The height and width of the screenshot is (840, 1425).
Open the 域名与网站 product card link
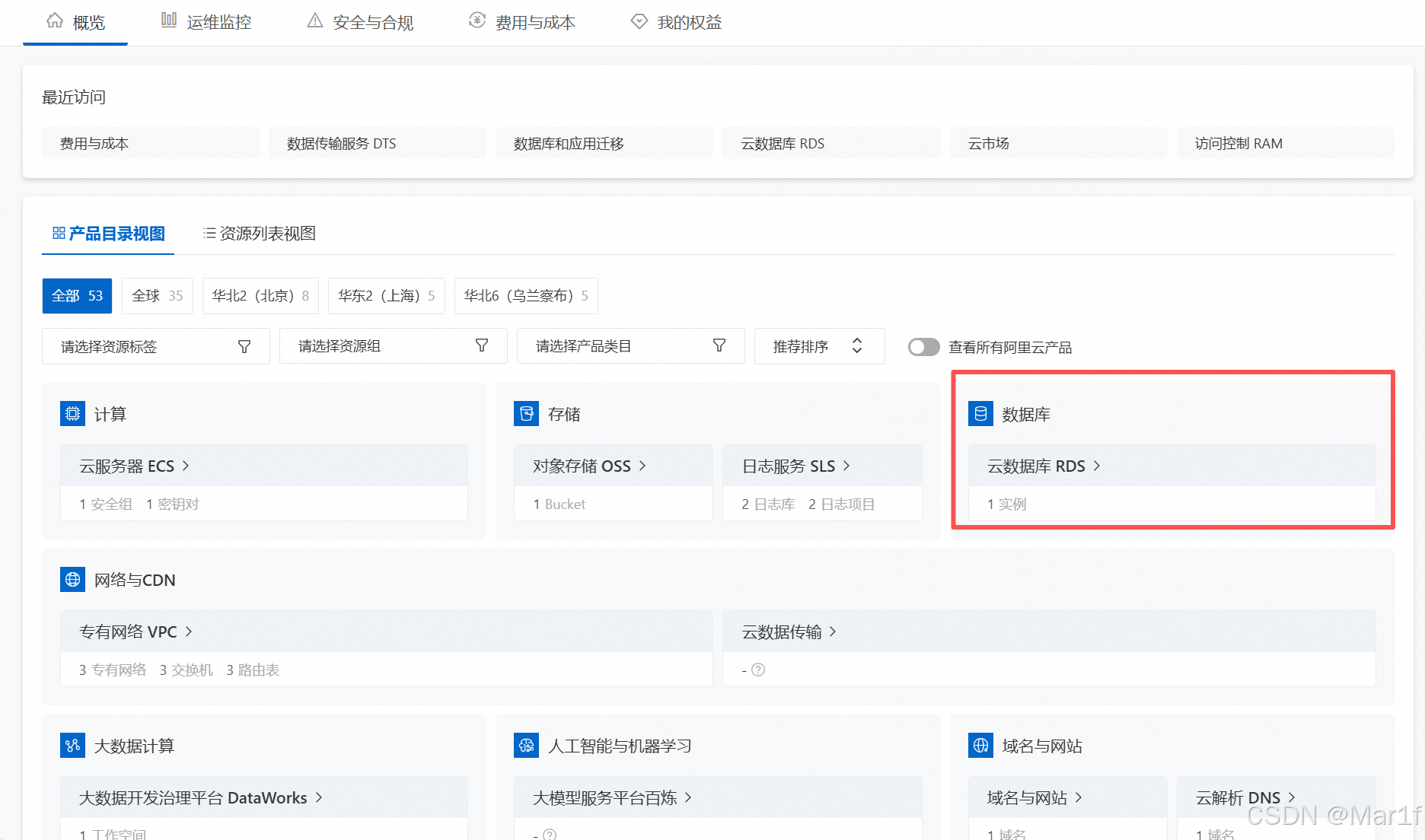click(1035, 797)
